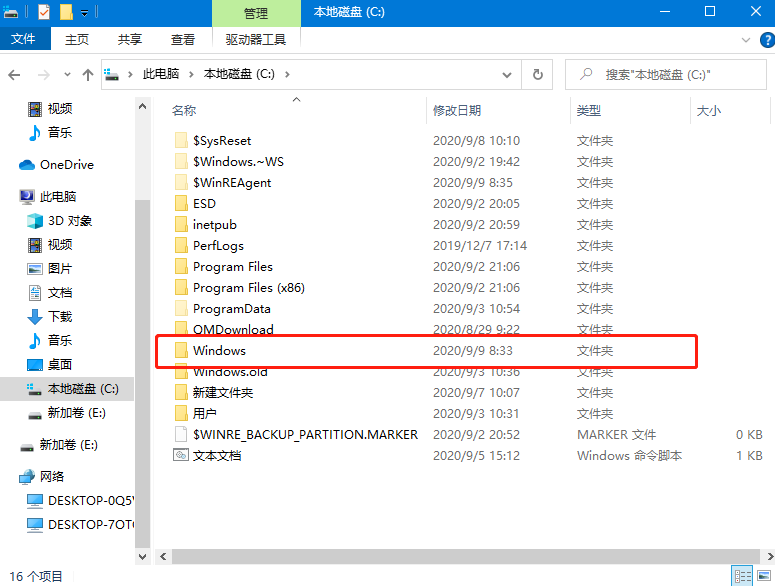Click the date 2019/12/7 17:14 of PerfLogs
This screenshot has height=586, width=775.
click(x=480, y=246)
